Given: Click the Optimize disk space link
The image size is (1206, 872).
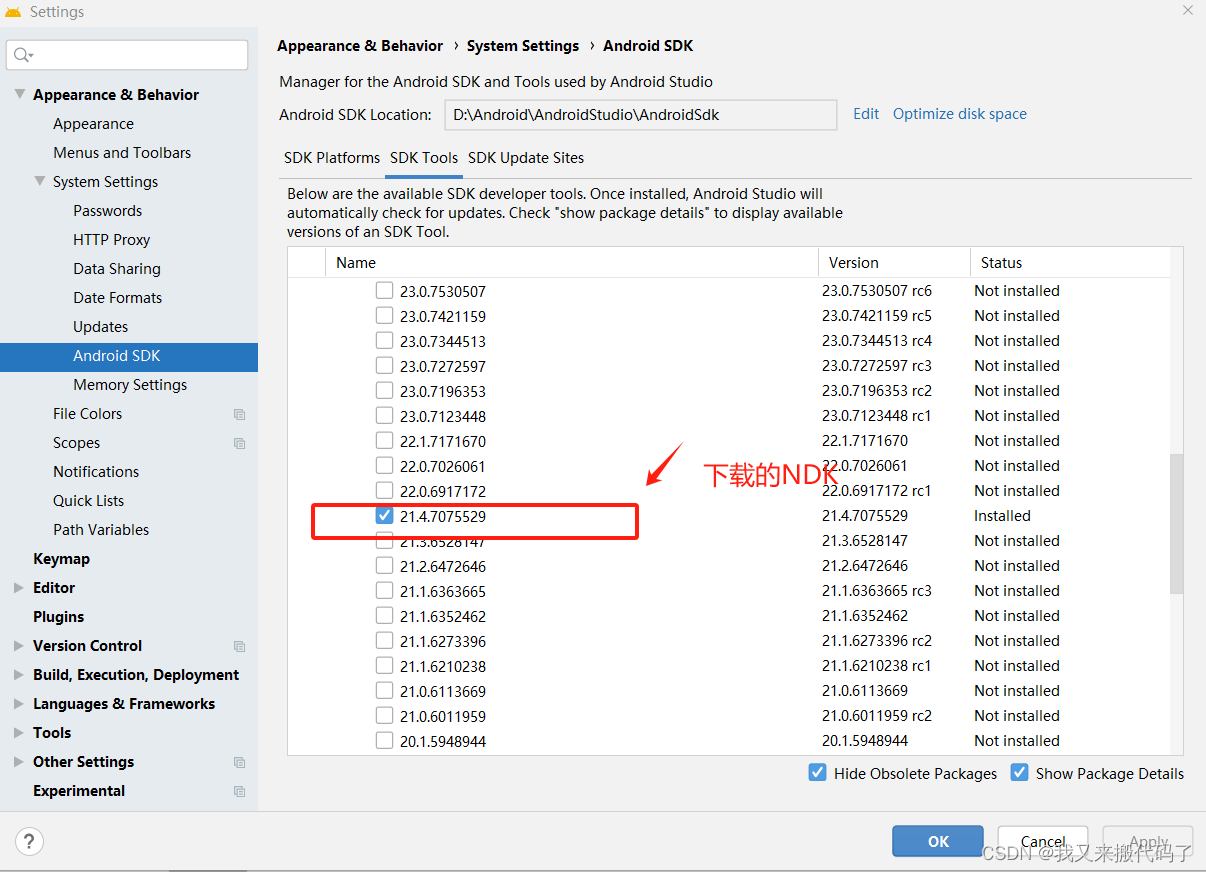Looking at the screenshot, I should click(x=959, y=113).
